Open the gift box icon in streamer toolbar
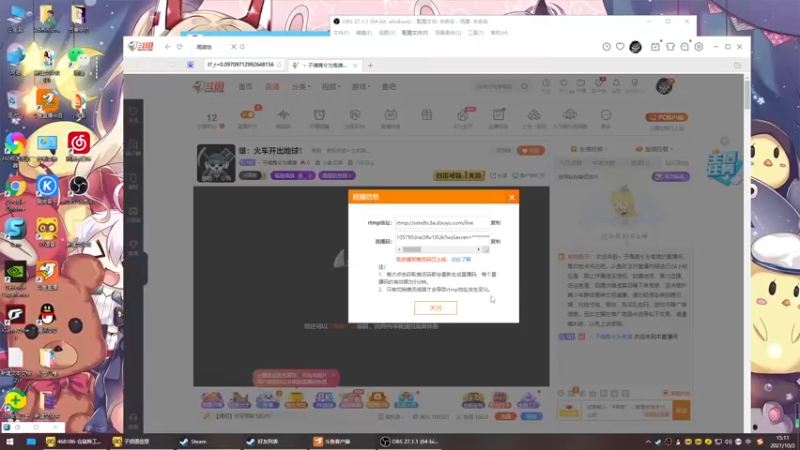Viewport: 800px width, 450px height. (427, 115)
